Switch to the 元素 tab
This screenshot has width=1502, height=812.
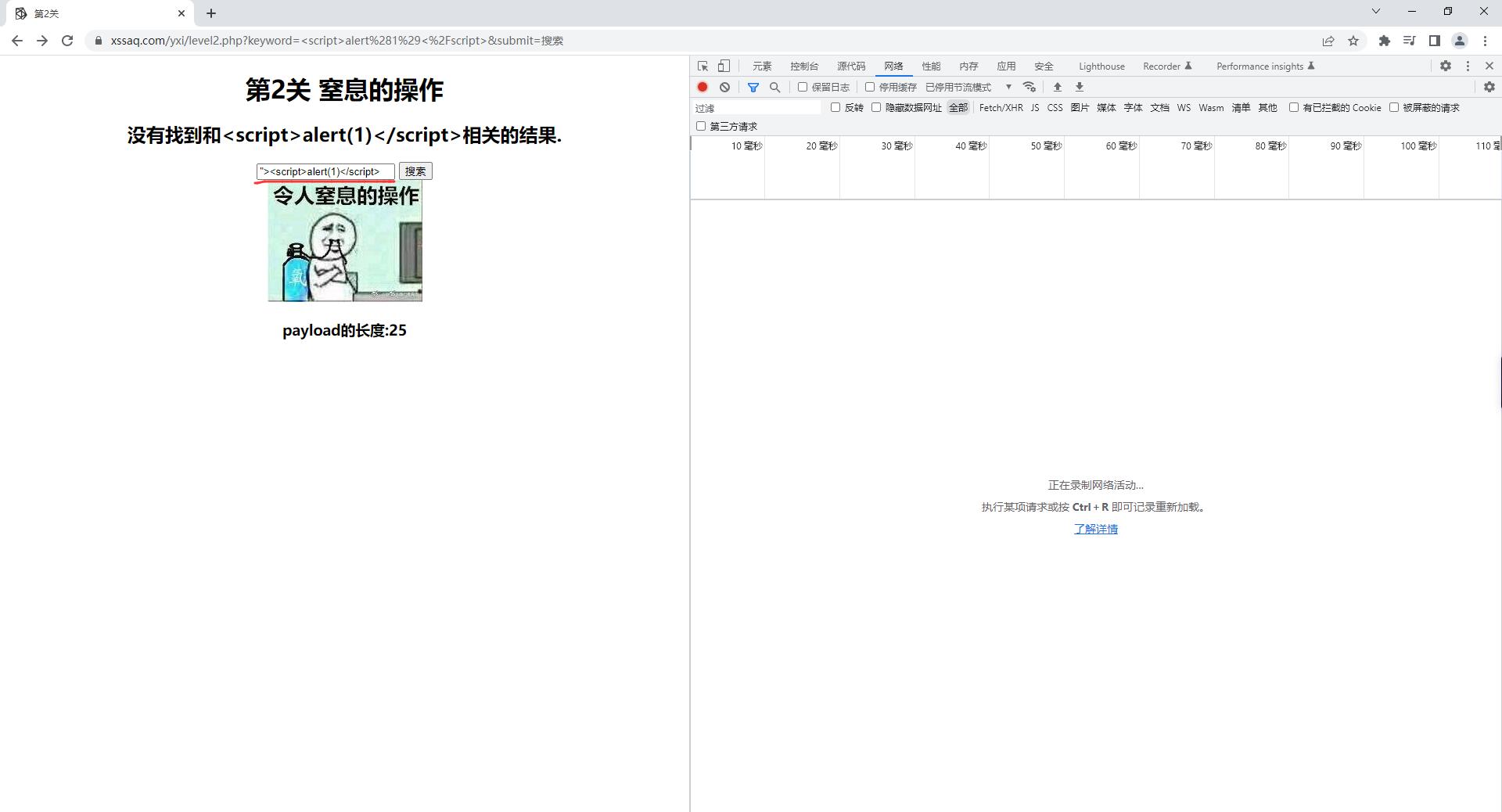(x=762, y=66)
